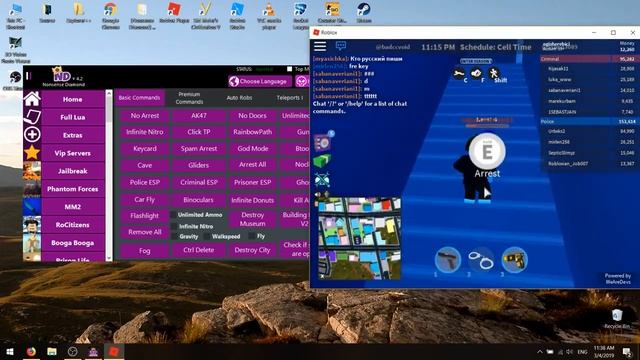Click the Arrest All button
The height and width of the screenshot is (360, 640).
[x=253, y=164]
